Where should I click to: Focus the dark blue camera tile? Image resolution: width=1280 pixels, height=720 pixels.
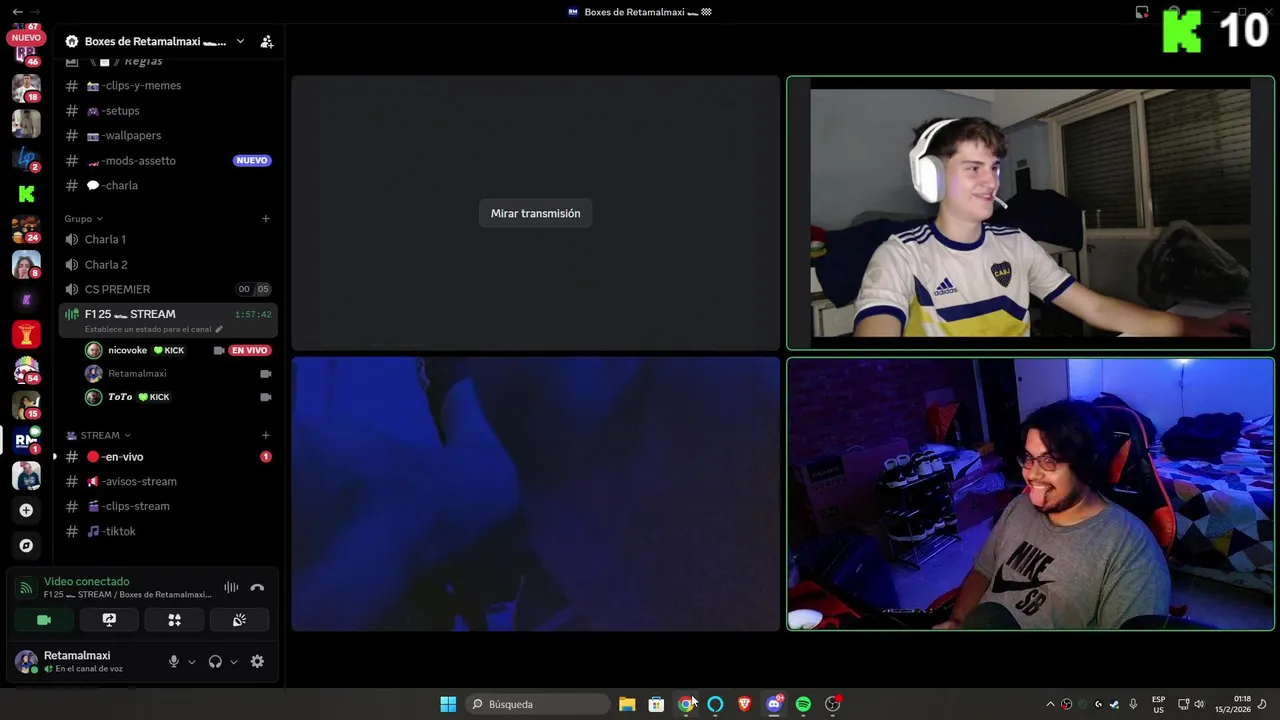point(535,494)
